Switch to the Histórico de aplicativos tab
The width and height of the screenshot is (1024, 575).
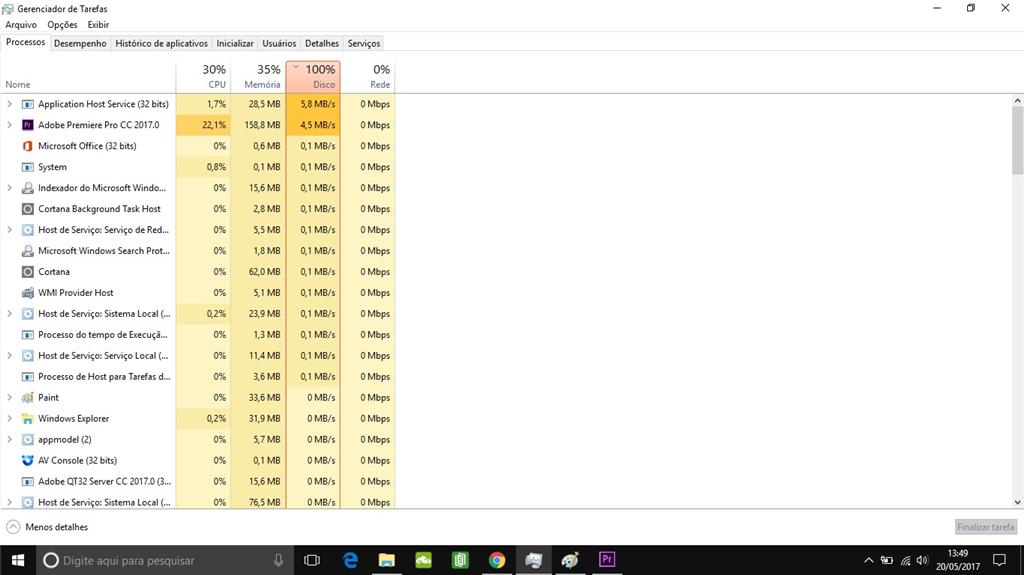pyautogui.click(x=161, y=43)
